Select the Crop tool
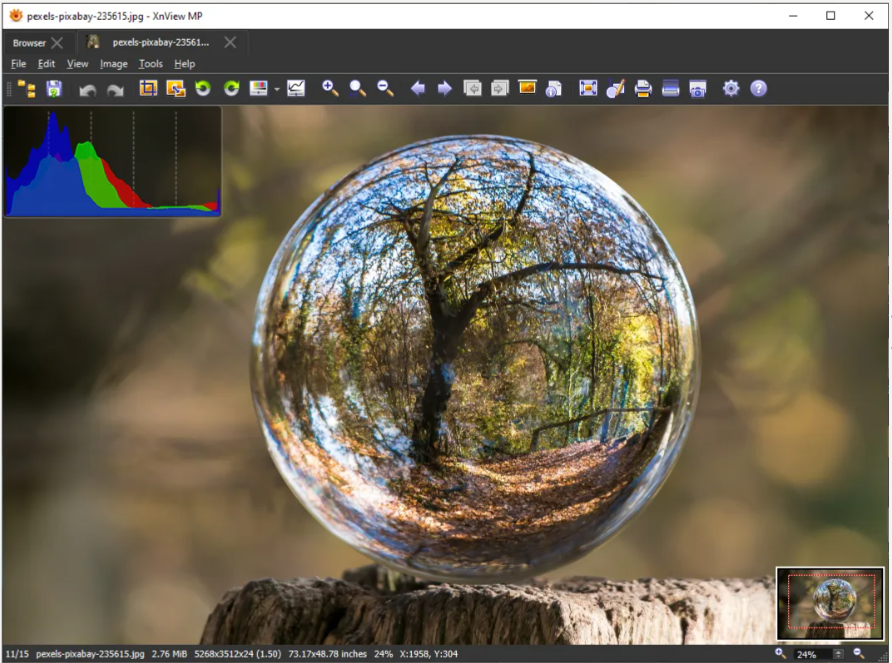Image resolution: width=892 pixels, height=663 pixels. click(x=147, y=88)
